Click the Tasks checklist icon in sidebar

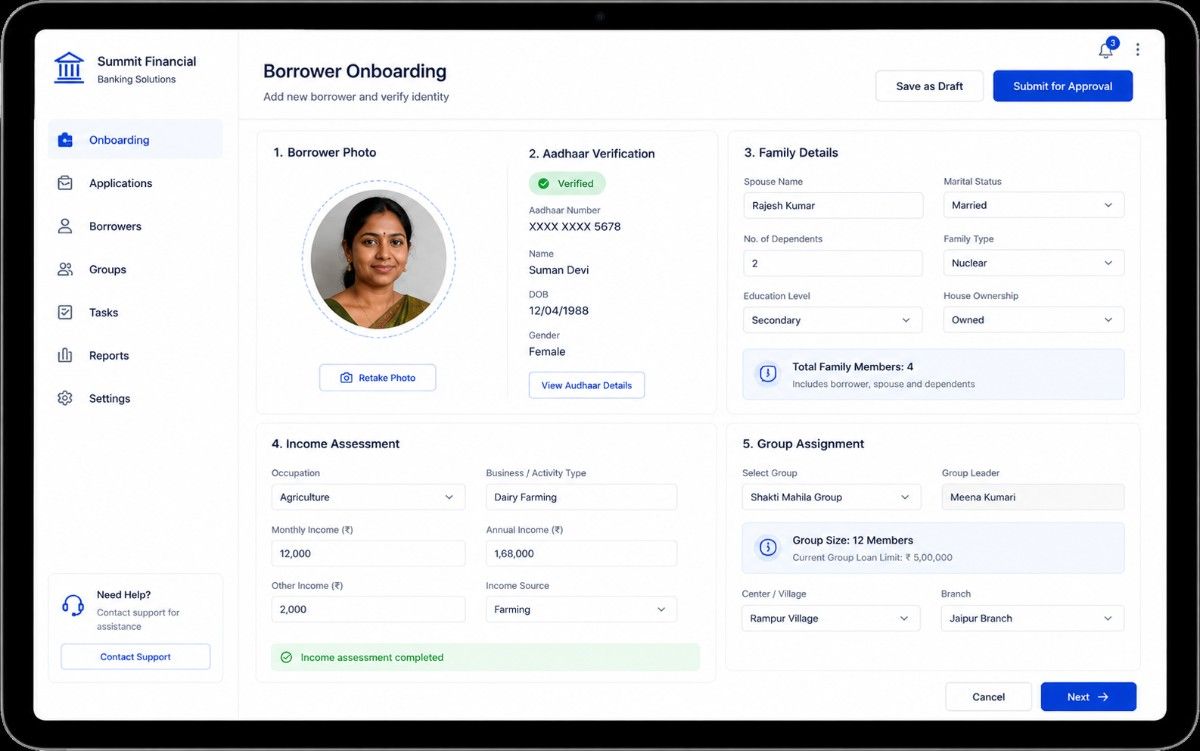[x=65, y=312]
